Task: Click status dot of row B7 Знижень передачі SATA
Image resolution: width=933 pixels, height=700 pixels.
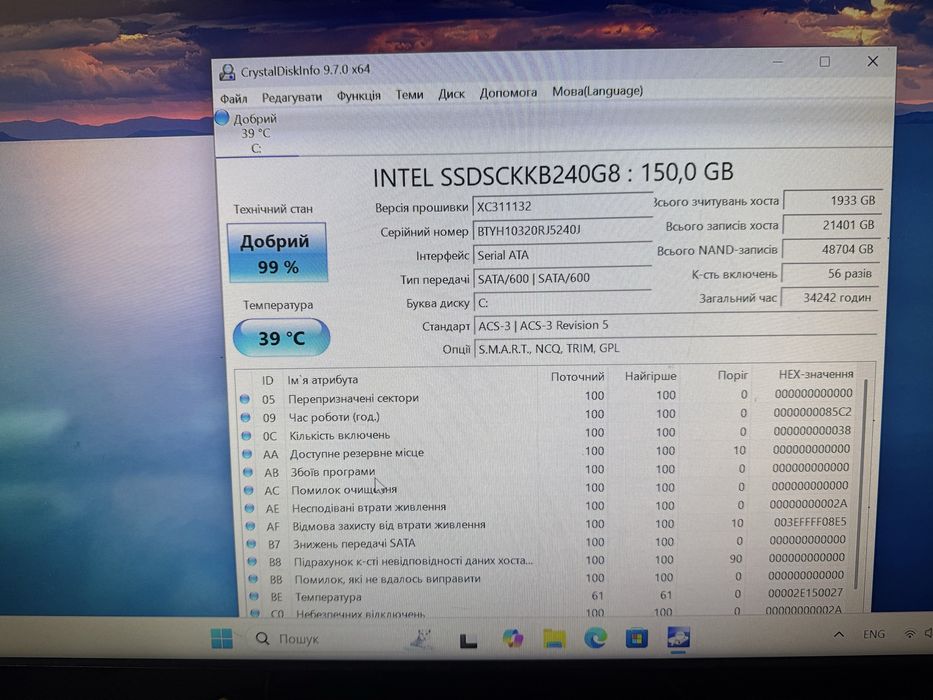Action: point(251,543)
